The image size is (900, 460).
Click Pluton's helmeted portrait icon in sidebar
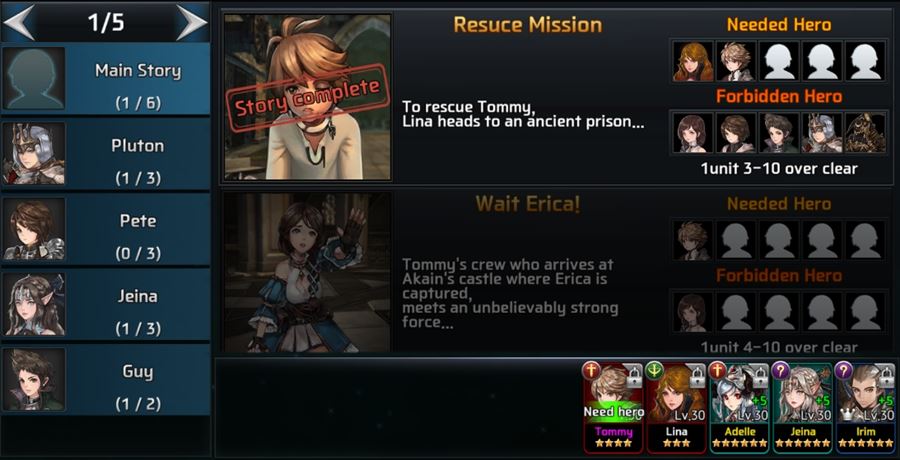[x=34, y=153]
